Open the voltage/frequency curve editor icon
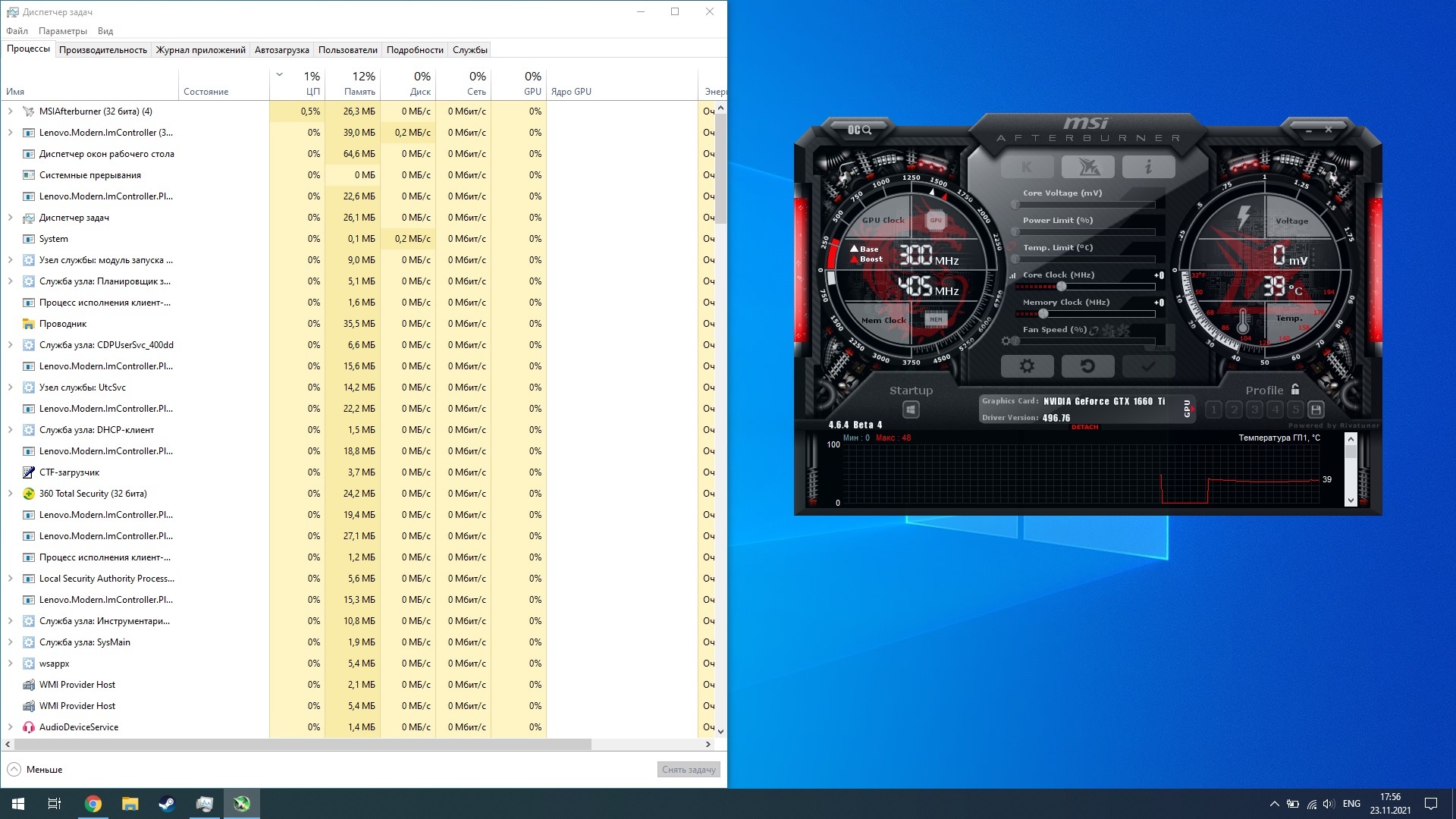1456x819 pixels. tap(1012, 275)
